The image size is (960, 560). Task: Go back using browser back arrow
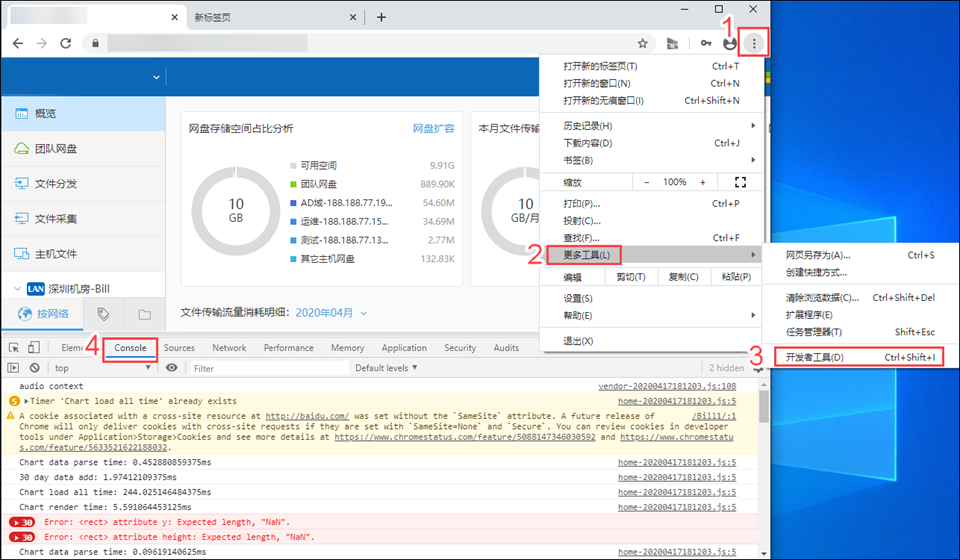[18, 43]
